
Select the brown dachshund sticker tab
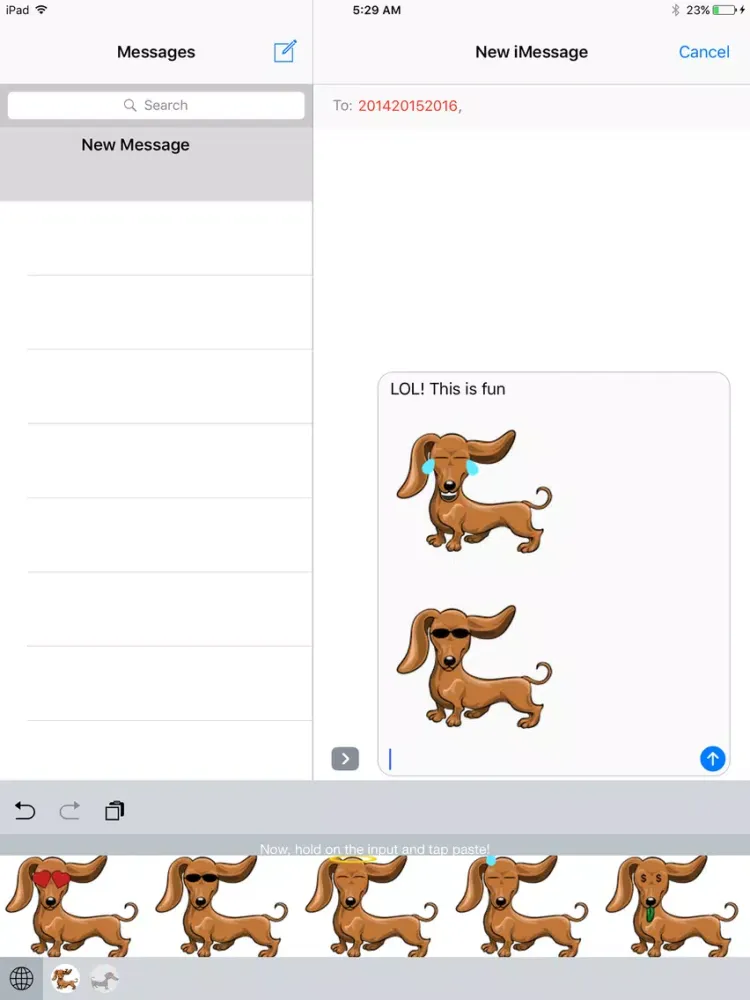pos(65,978)
